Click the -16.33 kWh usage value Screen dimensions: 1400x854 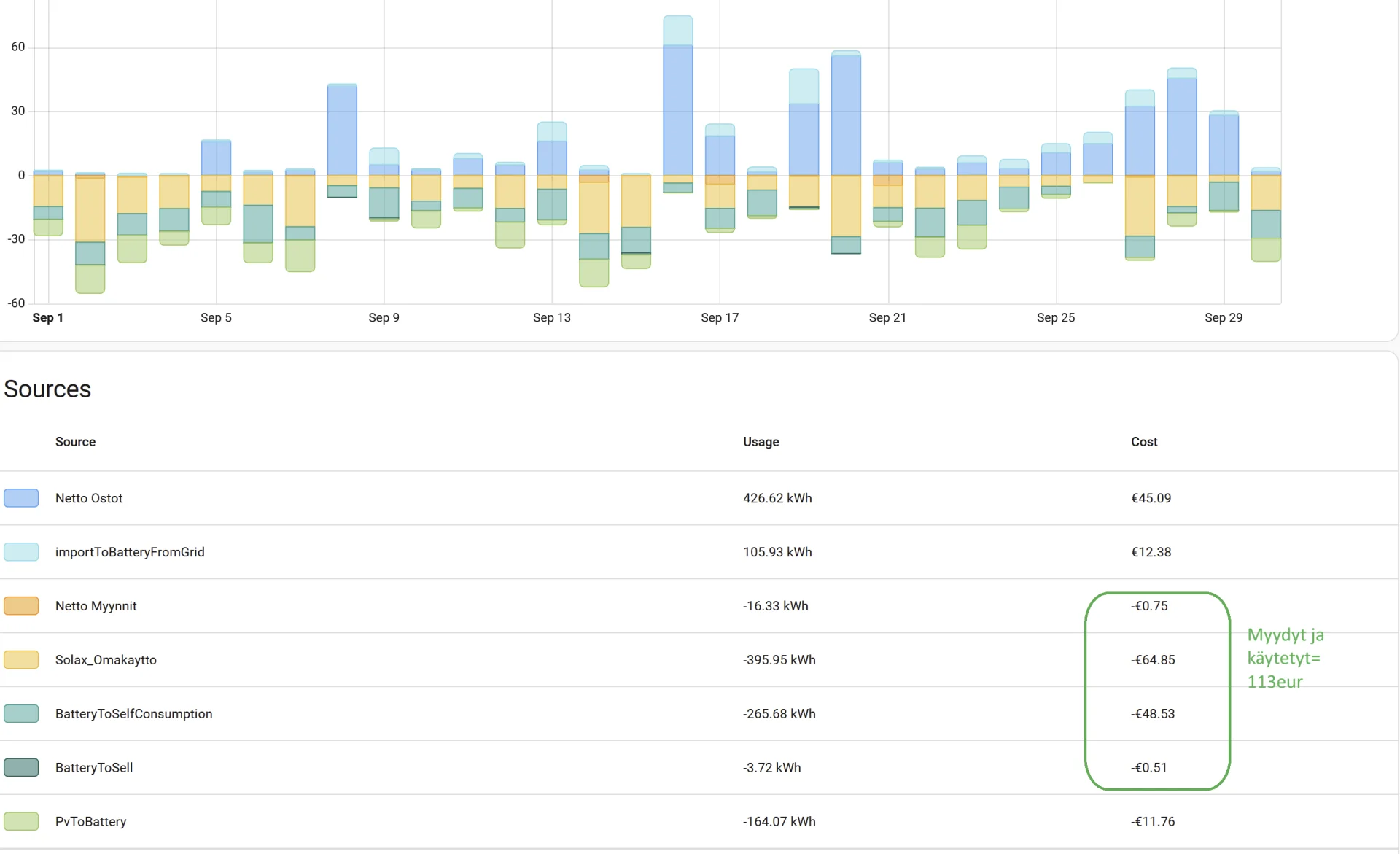coord(776,606)
